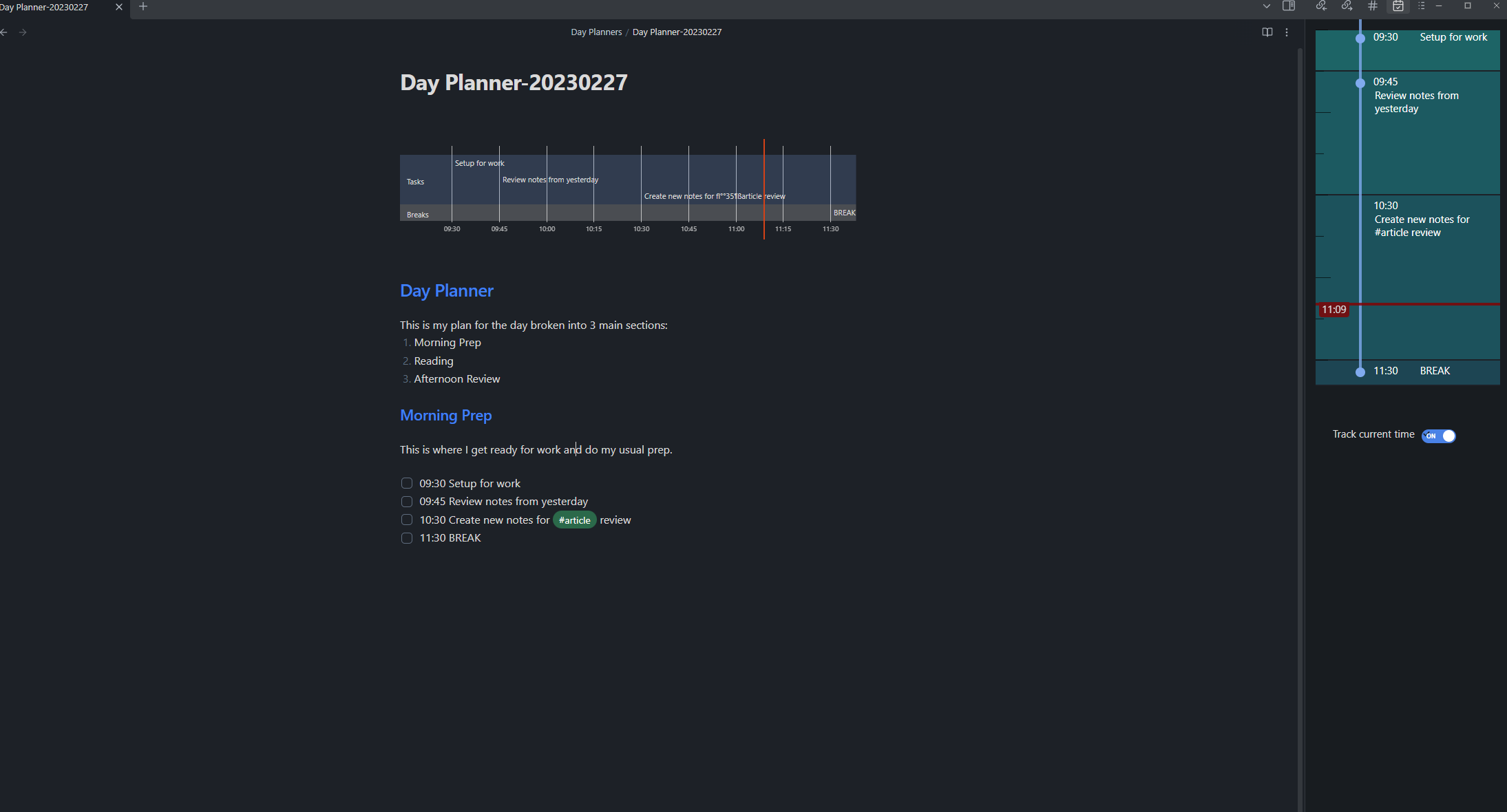Check the 09:45 Review notes checkbox
Image resolution: width=1507 pixels, height=812 pixels.
tap(406, 502)
